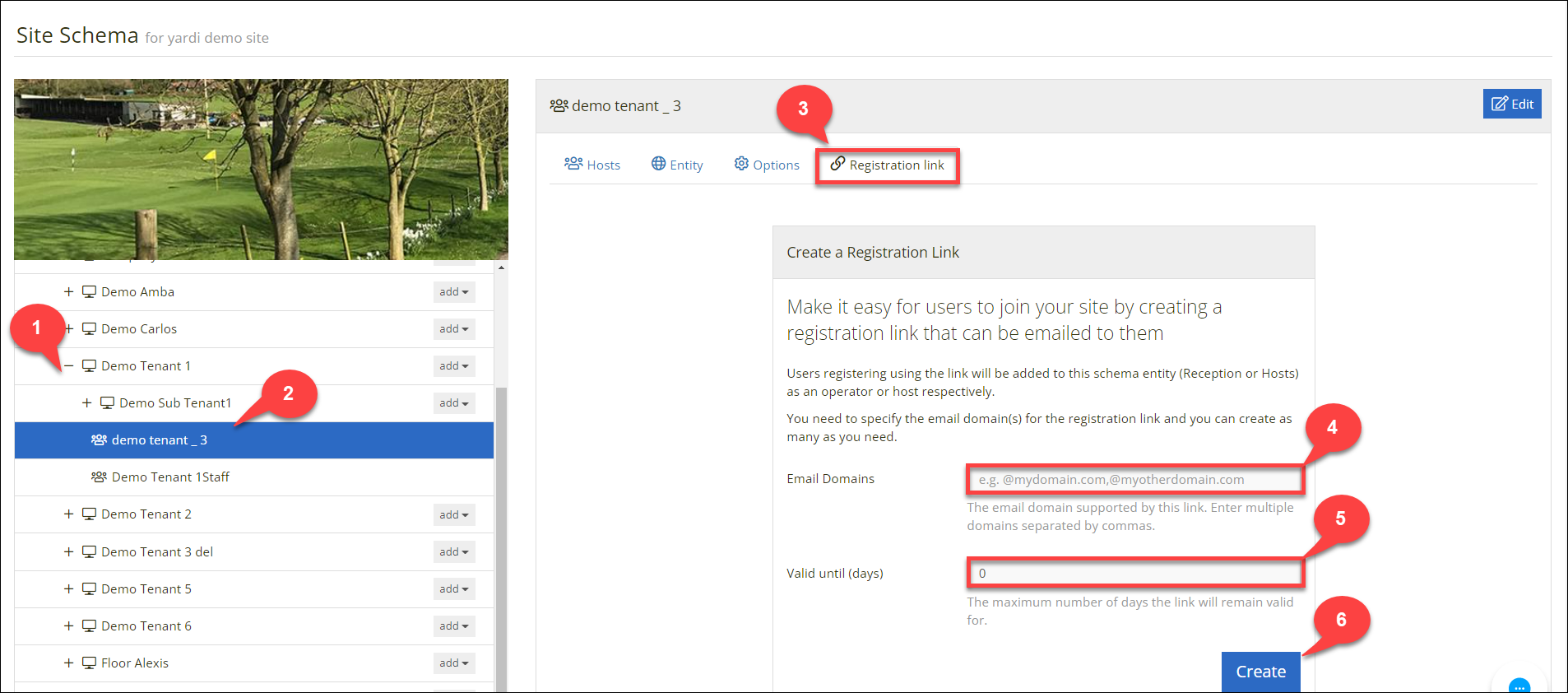Select the Registration link tab
Viewport: 1568px width, 693px height.
888,165
